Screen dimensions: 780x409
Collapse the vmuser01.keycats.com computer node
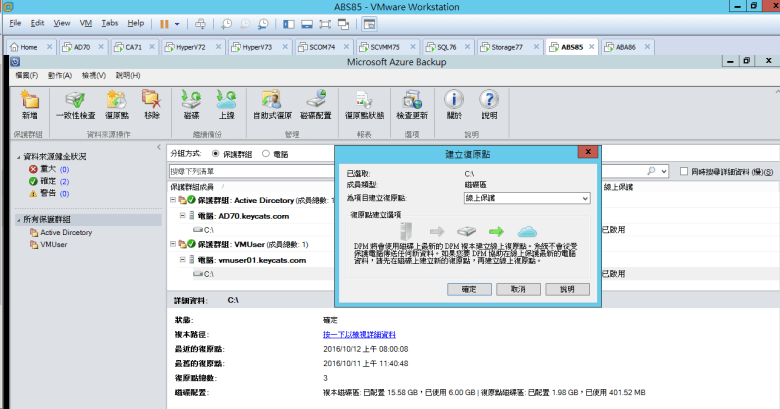[182, 260]
